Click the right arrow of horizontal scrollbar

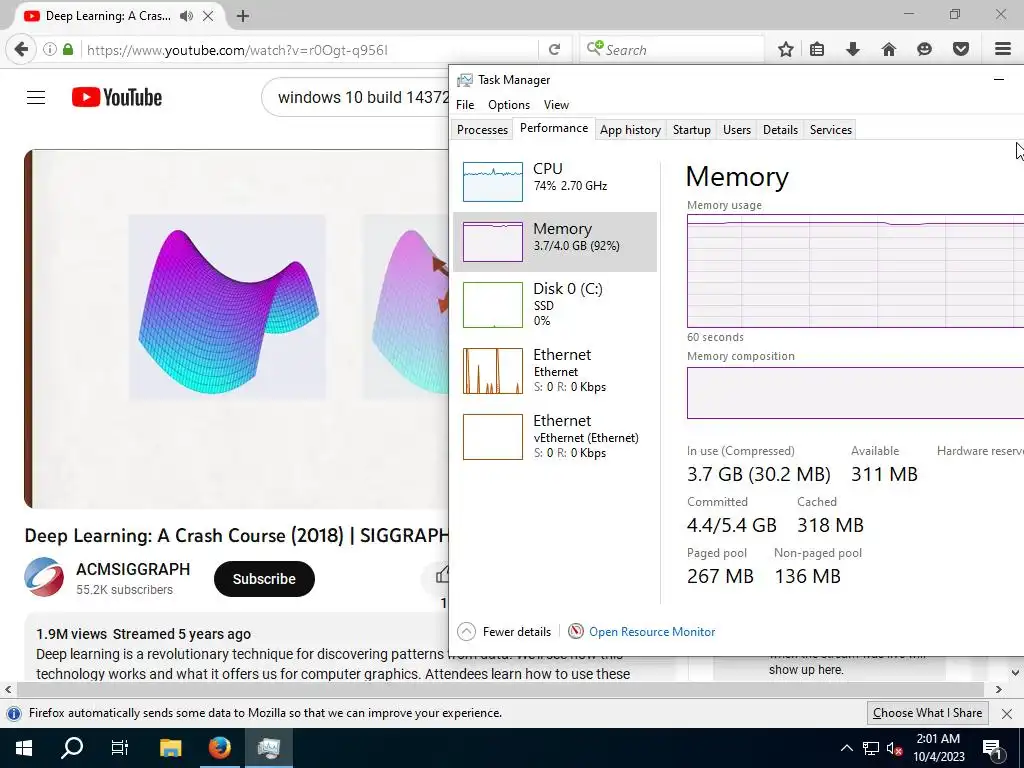pos(999,690)
